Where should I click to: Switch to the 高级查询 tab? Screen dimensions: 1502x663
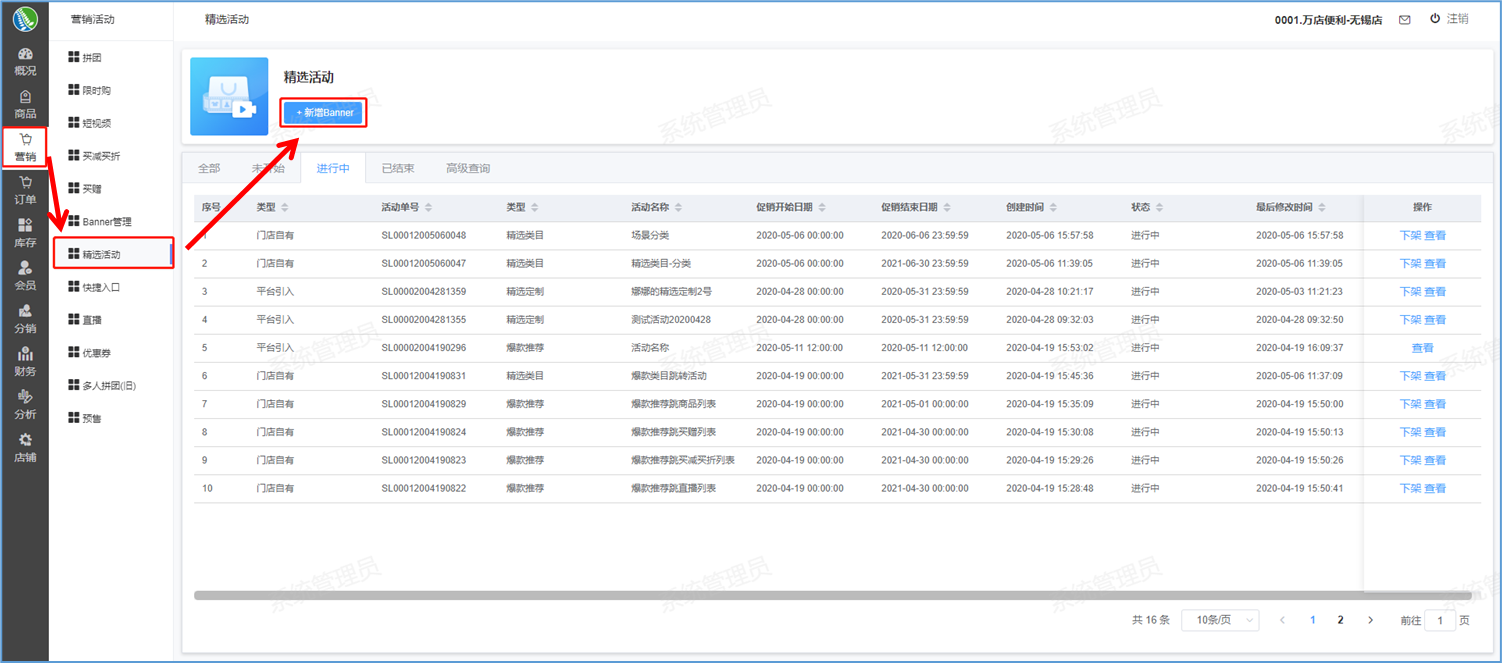(468, 169)
